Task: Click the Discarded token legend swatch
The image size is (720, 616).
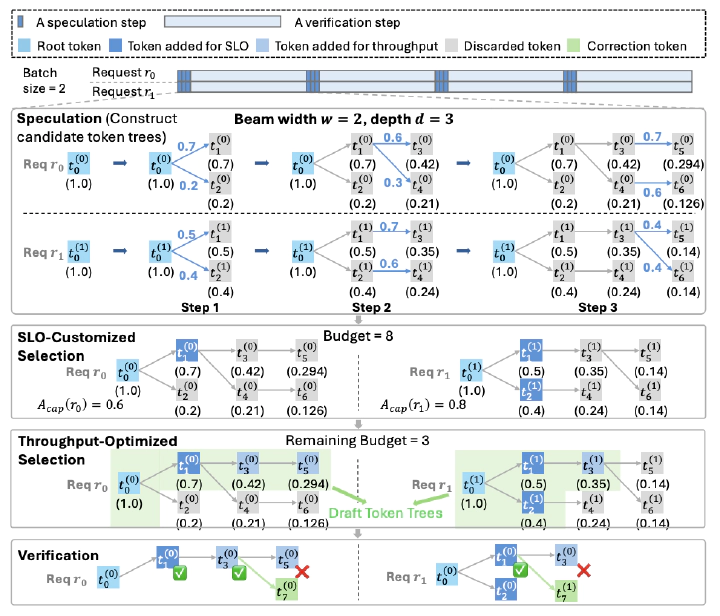Action: (x=452, y=45)
